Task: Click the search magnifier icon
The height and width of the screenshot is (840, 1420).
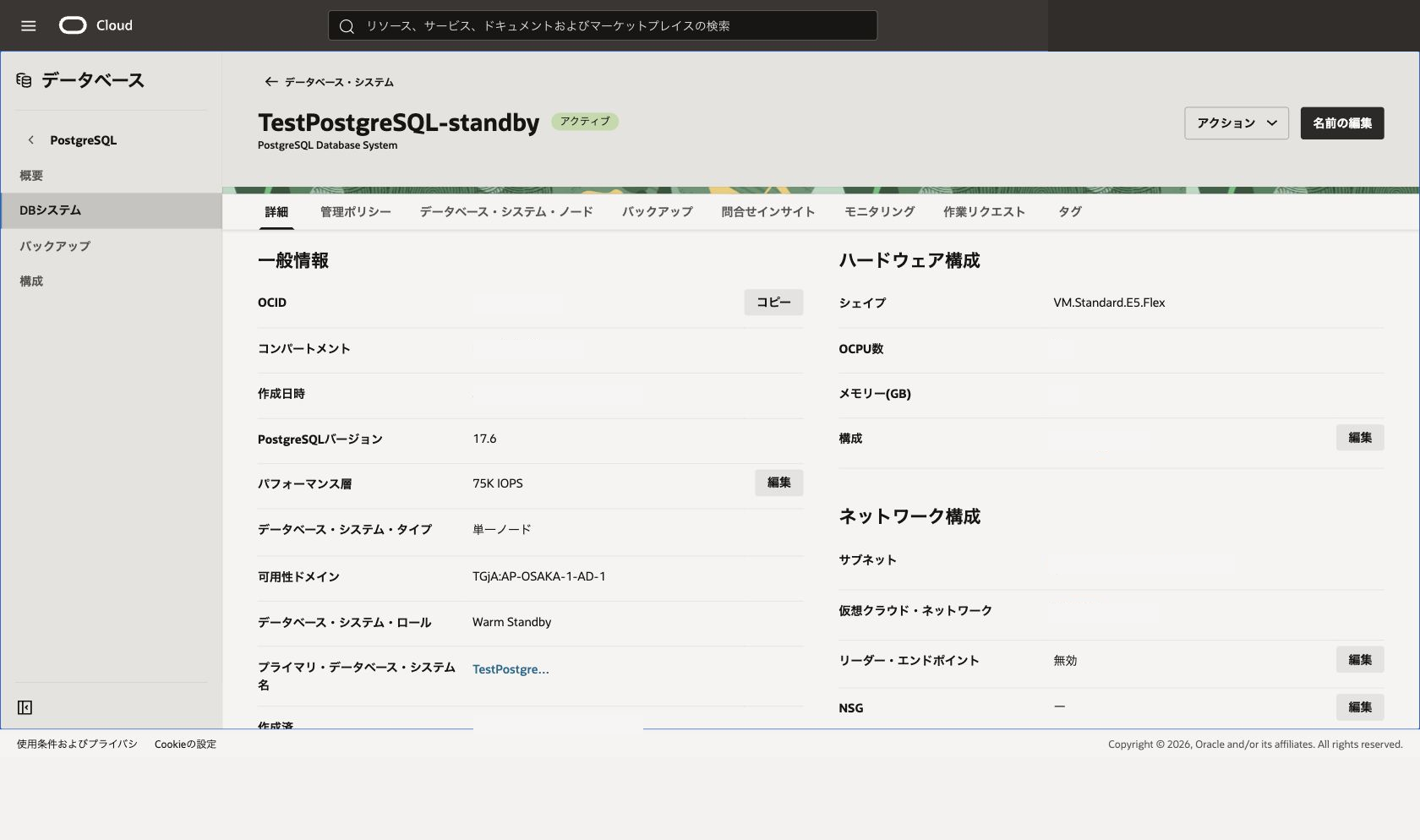Action: (346, 26)
